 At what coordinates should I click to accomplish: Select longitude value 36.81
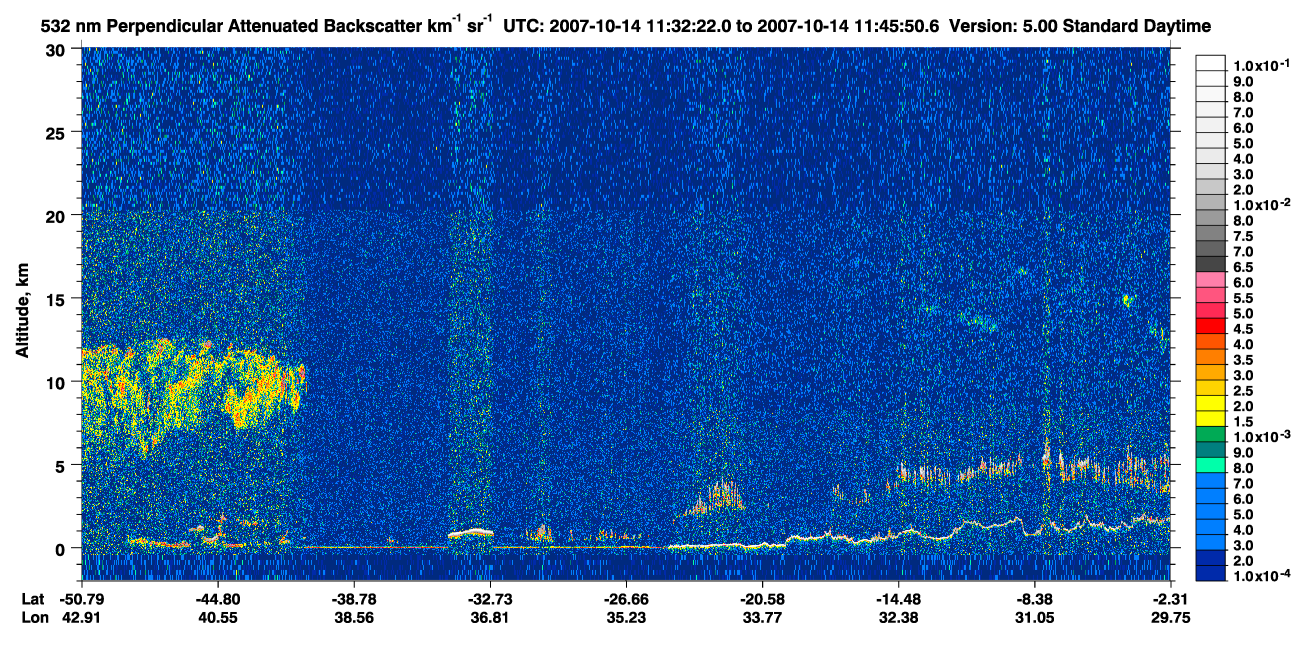tap(490, 618)
